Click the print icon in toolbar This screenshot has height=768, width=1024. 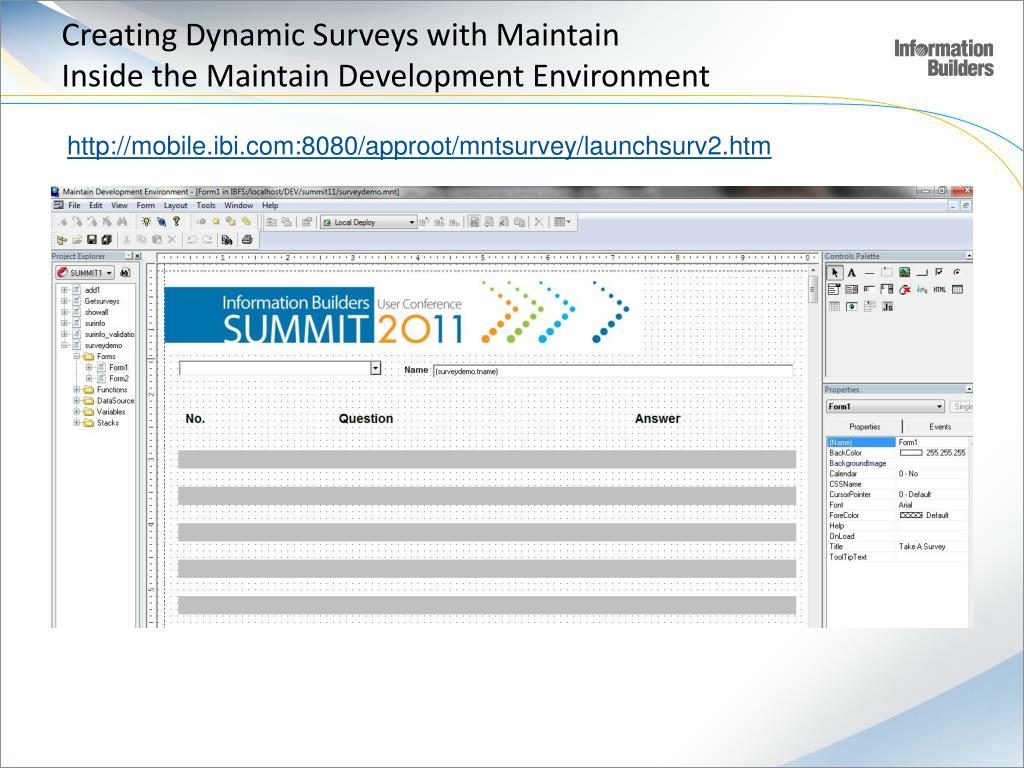(x=246, y=240)
